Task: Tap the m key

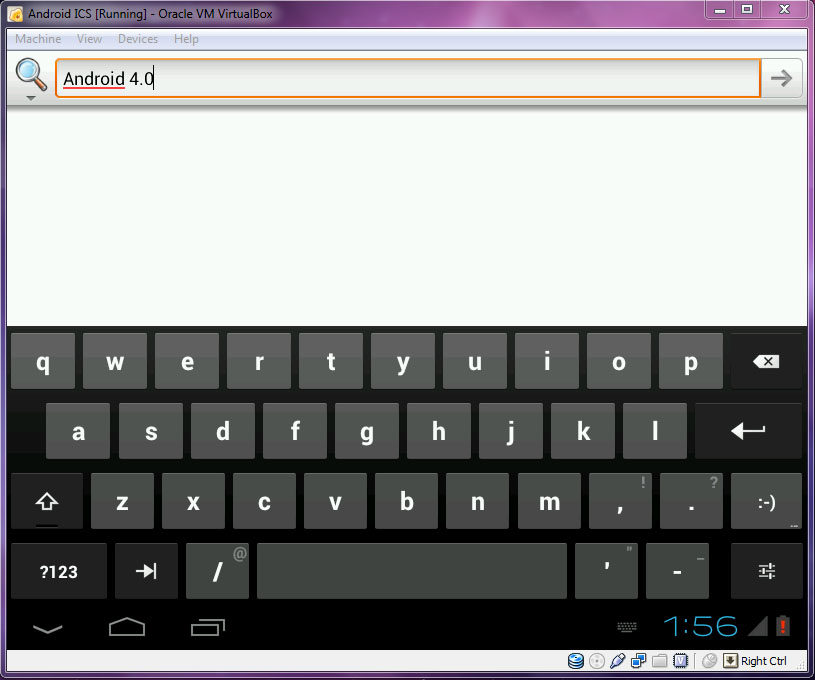Action: (x=549, y=501)
